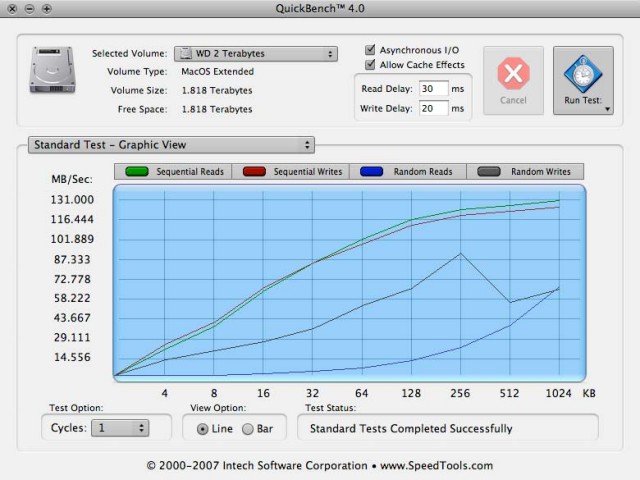Click the green Sequential Reads swatch

[x=137, y=171]
